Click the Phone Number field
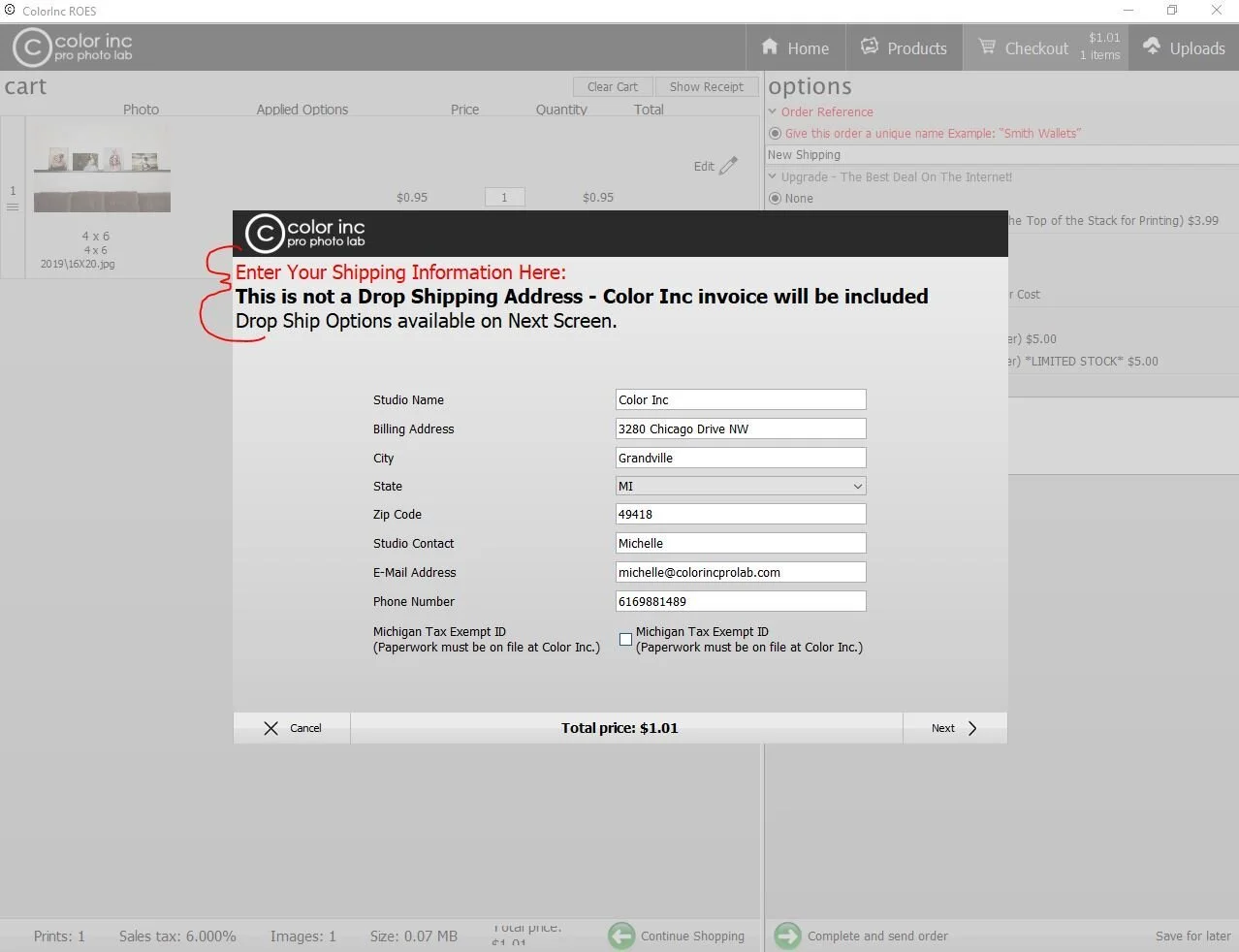The height and width of the screenshot is (952, 1239). (741, 601)
